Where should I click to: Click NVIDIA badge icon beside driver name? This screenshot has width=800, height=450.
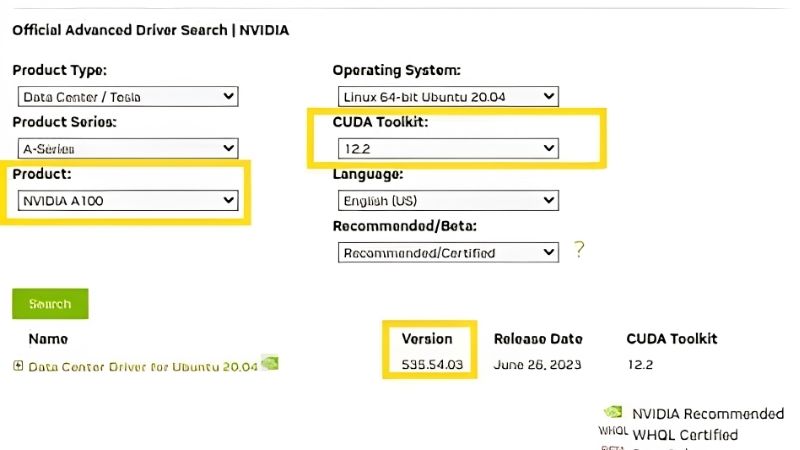pyautogui.click(x=270, y=363)
